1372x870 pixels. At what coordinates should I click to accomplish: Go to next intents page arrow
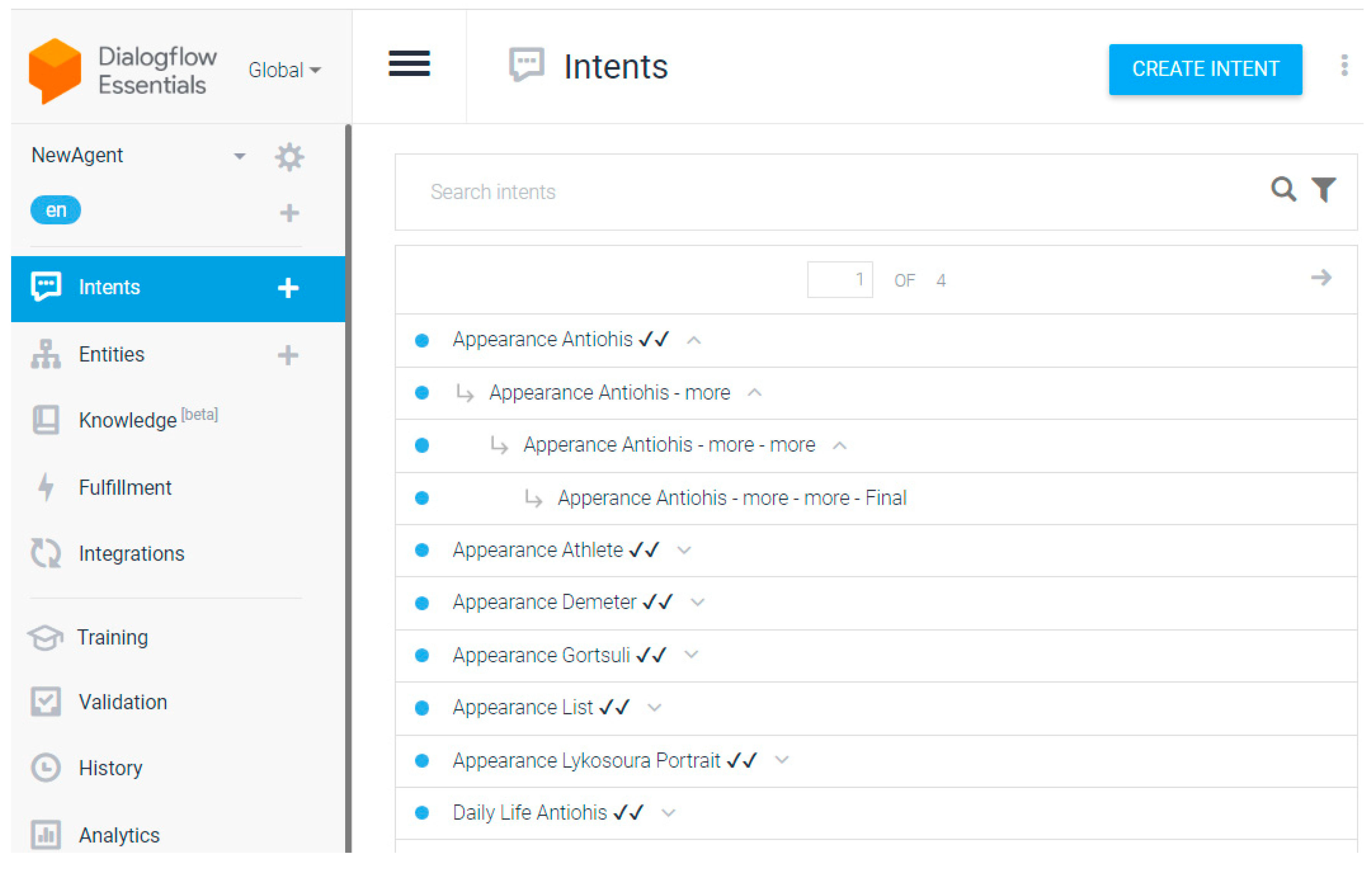[x=1321, y=278]
